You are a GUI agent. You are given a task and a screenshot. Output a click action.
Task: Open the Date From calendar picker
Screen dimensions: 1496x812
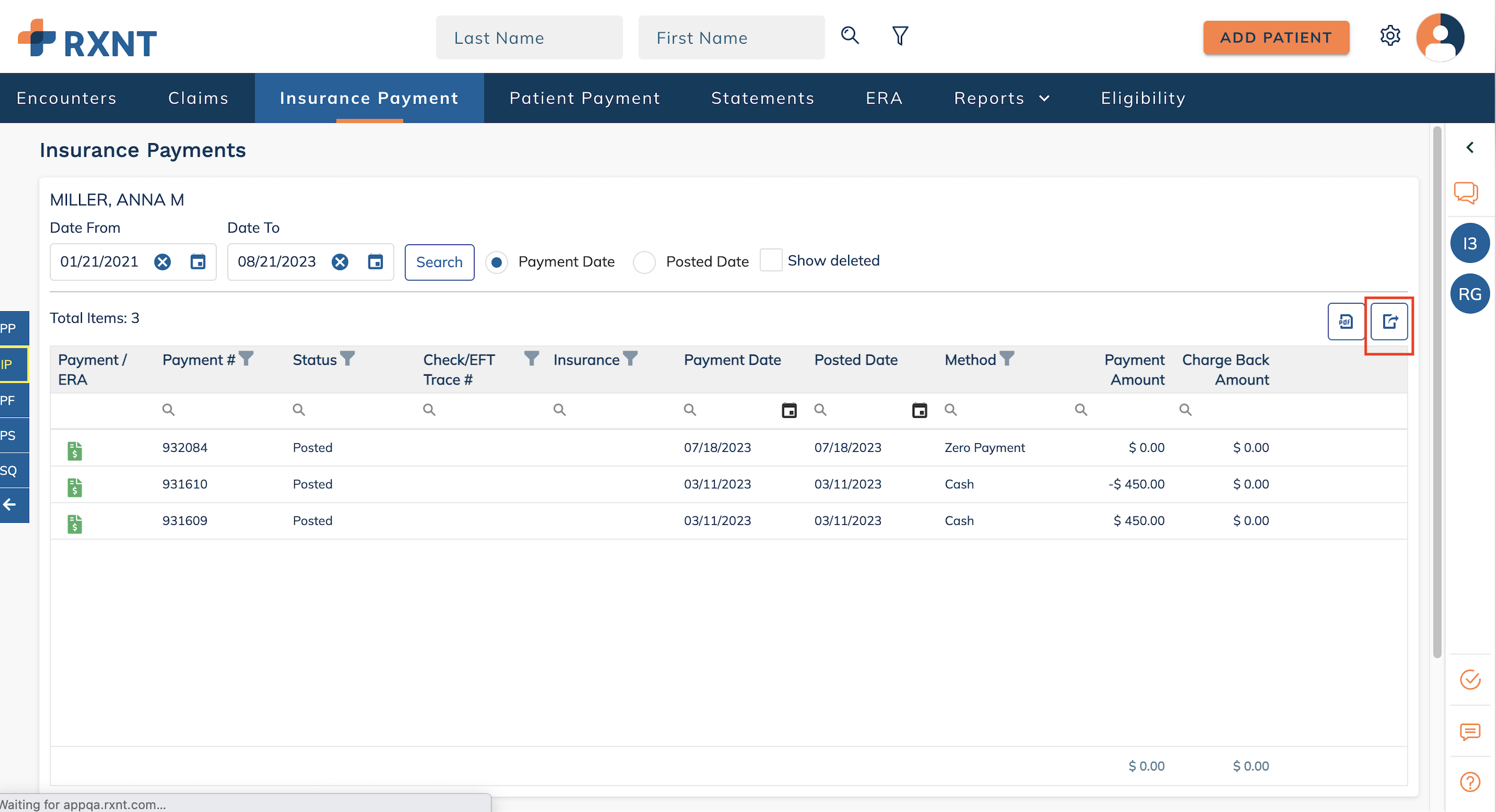(198, 262)
